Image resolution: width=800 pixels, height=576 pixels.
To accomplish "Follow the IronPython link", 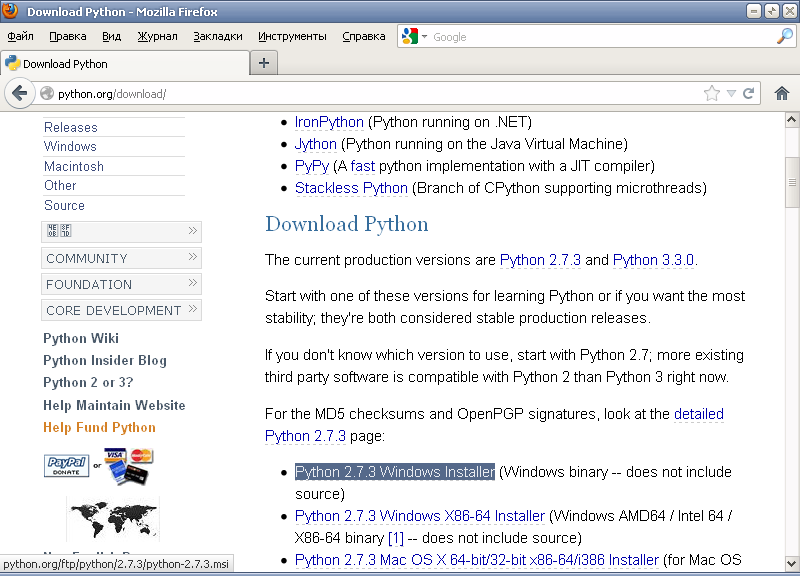I will coord(329,122).
